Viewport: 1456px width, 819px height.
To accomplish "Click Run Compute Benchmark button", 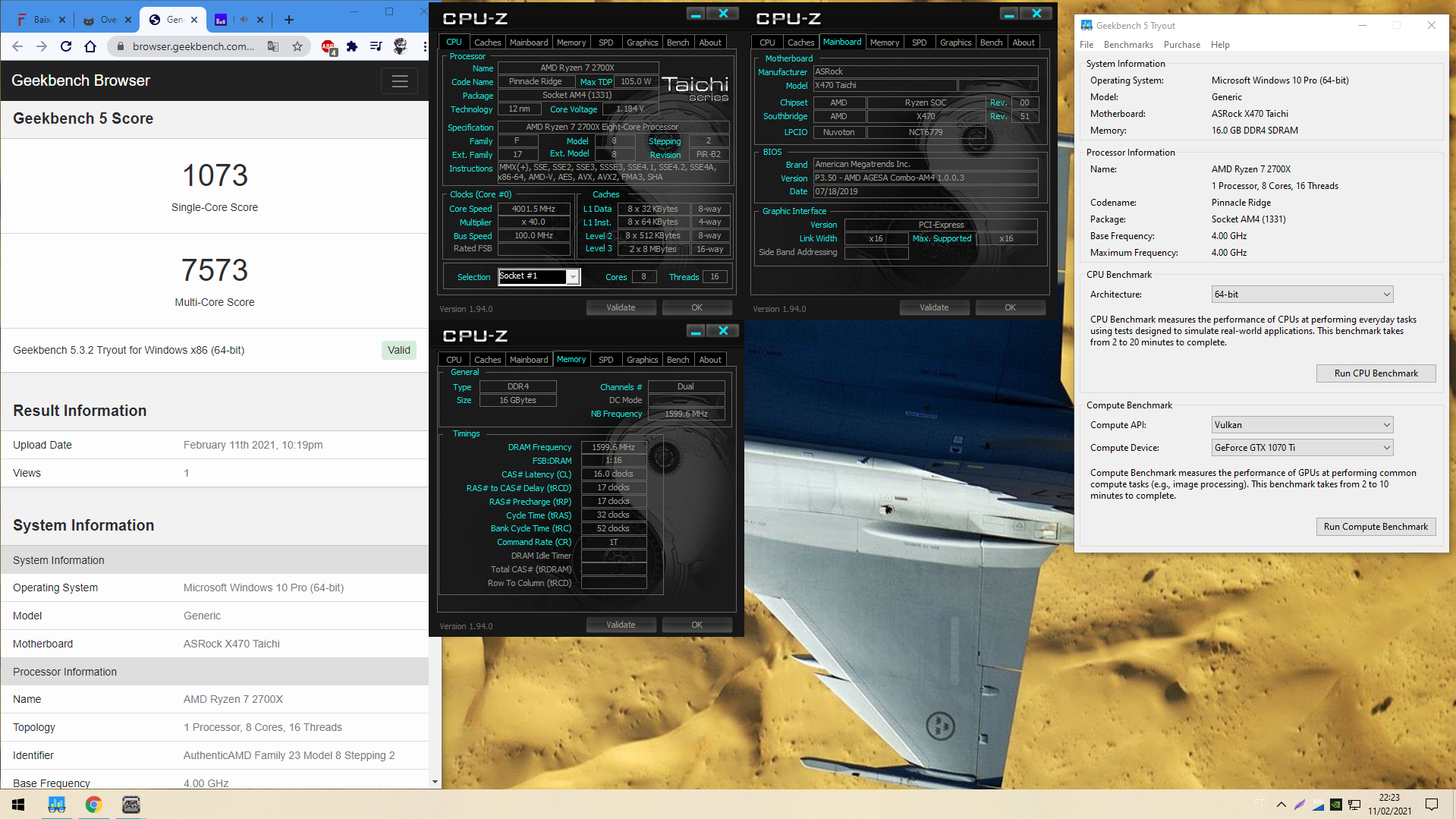I will tap(1376, 527).
